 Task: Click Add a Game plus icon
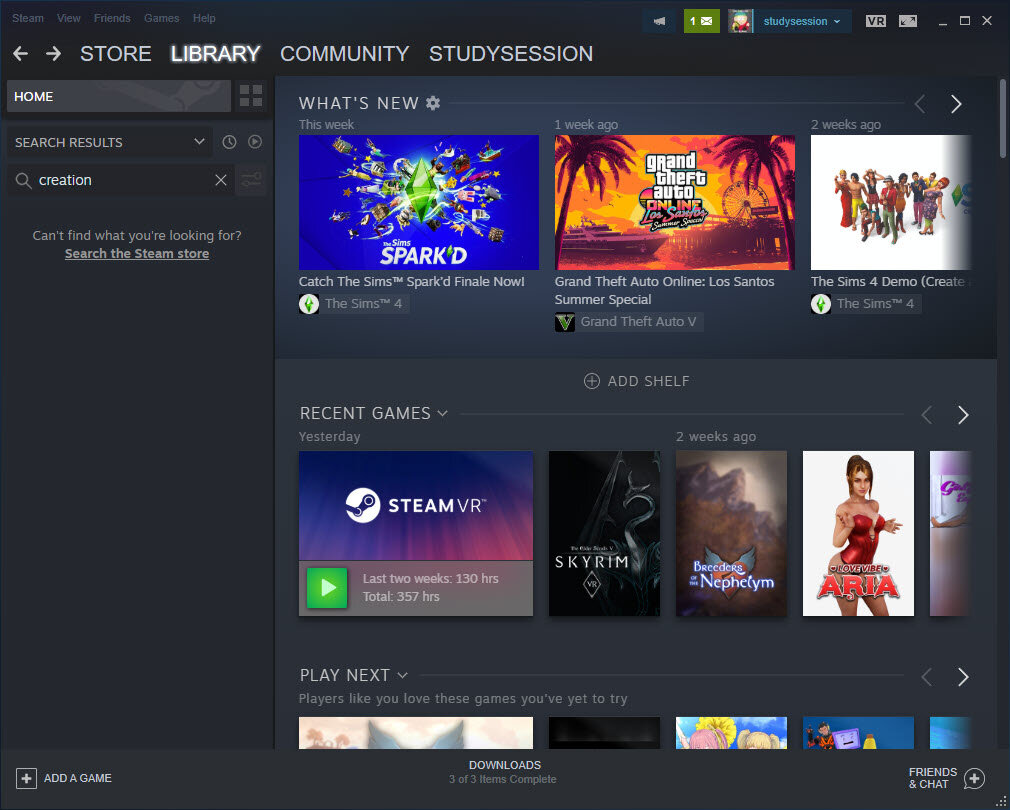(x=26, y=778)
